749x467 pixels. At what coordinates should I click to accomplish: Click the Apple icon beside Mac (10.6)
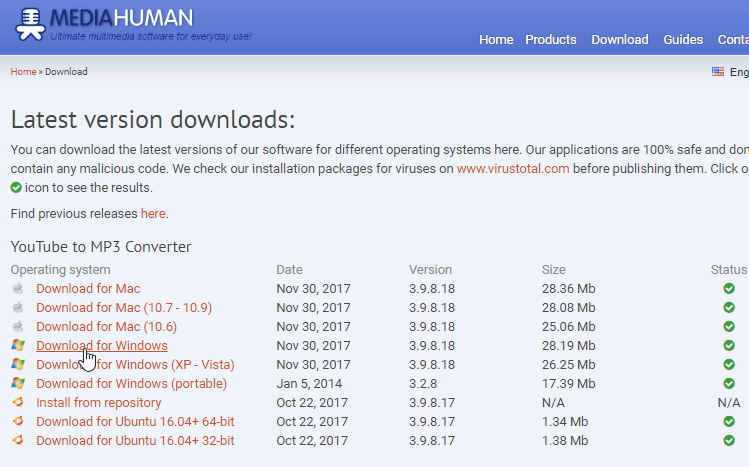pyautogui.click(x=18, y=326)
